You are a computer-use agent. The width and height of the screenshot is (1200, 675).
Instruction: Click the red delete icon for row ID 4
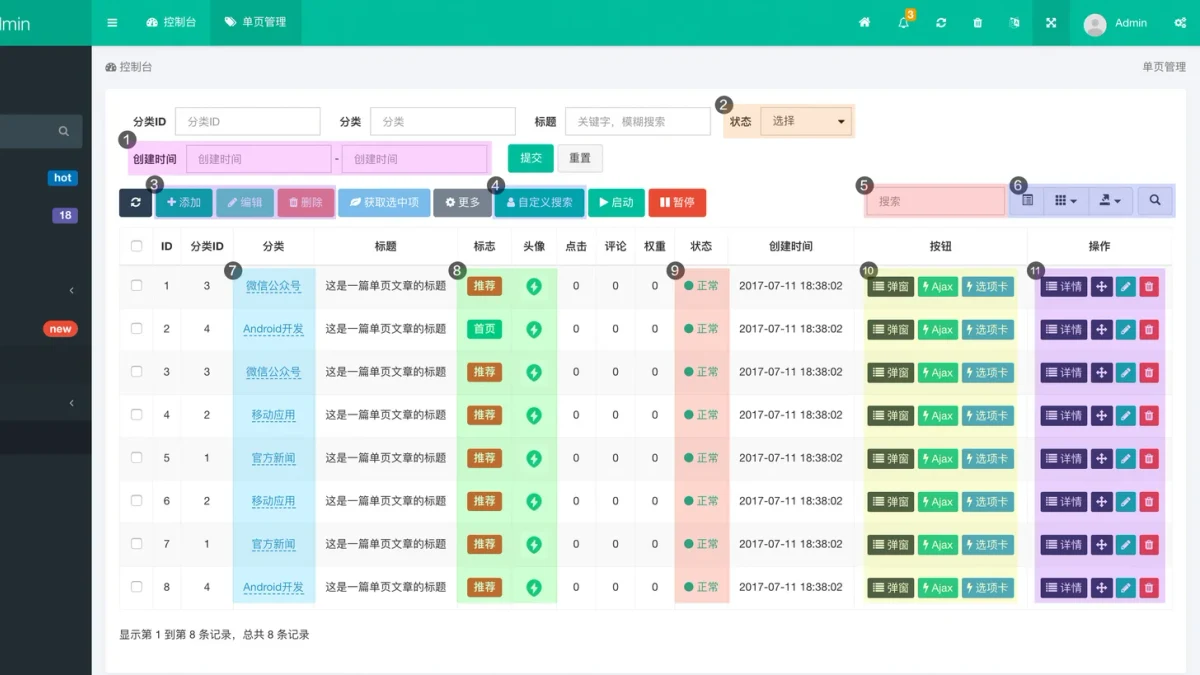[1149, 416]
